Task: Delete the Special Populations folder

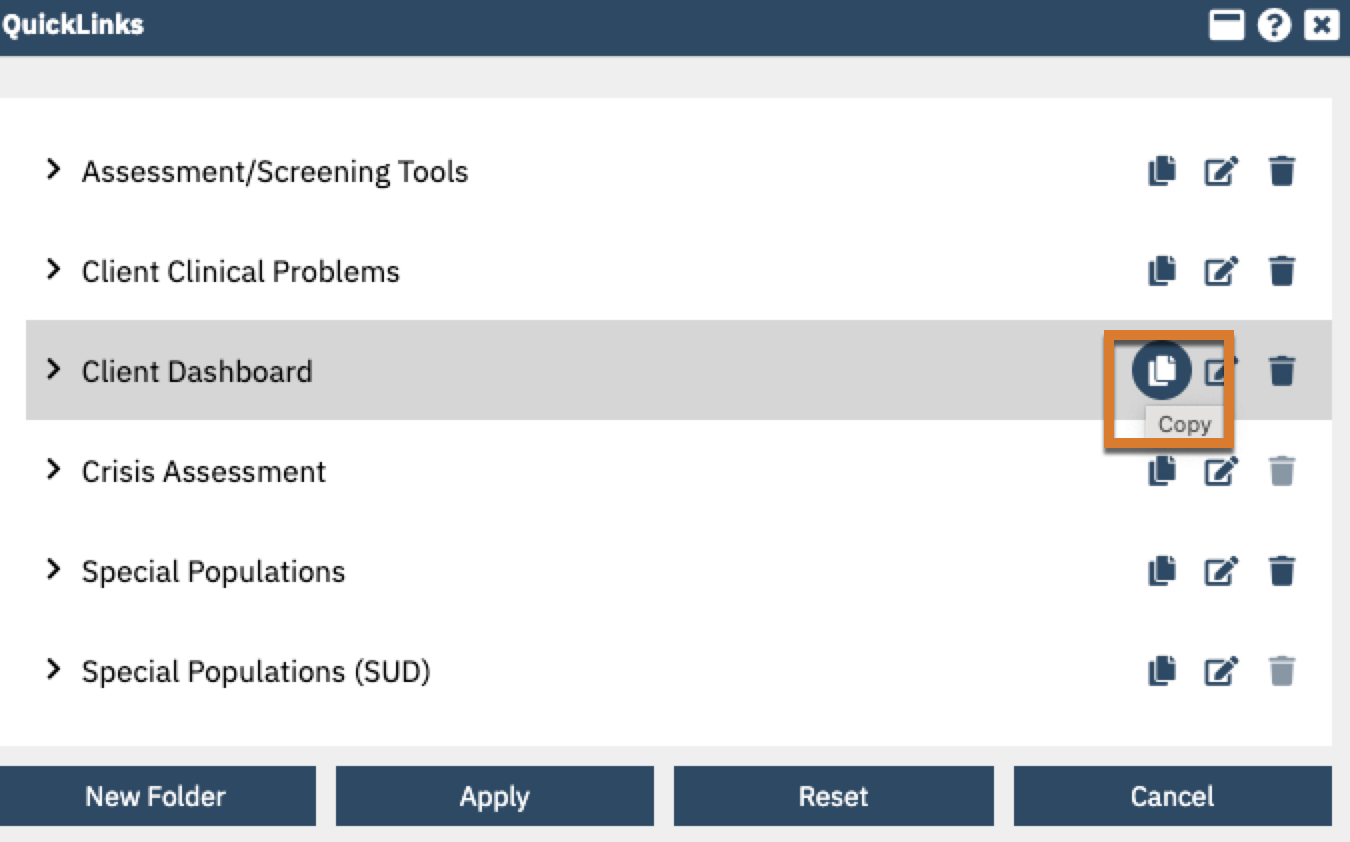Action: tap(1282, 571)
